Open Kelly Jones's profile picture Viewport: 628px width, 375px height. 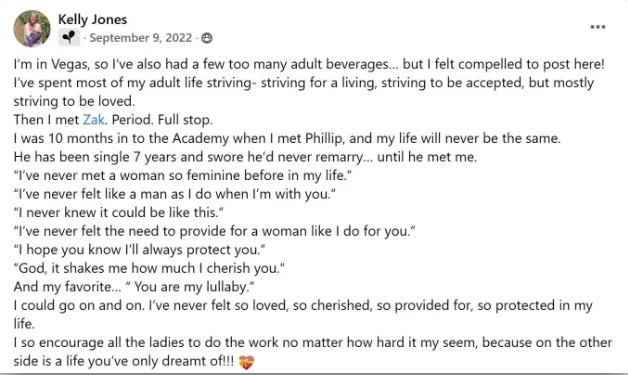tap(32, 28)
